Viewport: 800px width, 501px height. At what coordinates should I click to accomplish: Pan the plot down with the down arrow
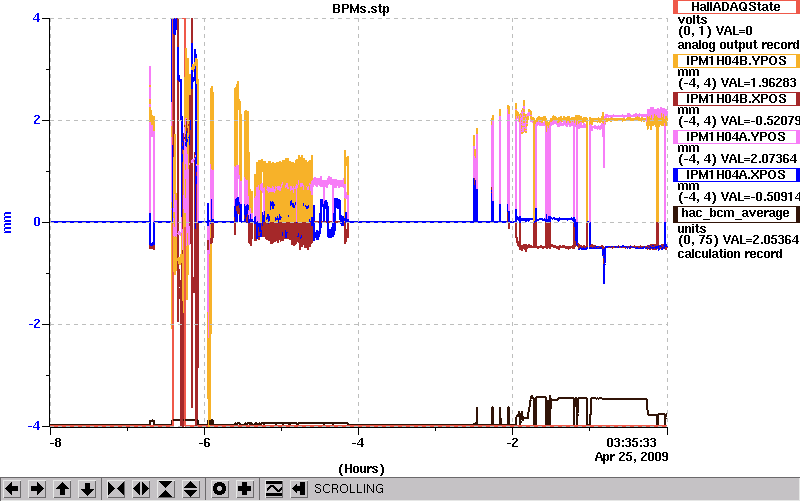coord(87,489)
